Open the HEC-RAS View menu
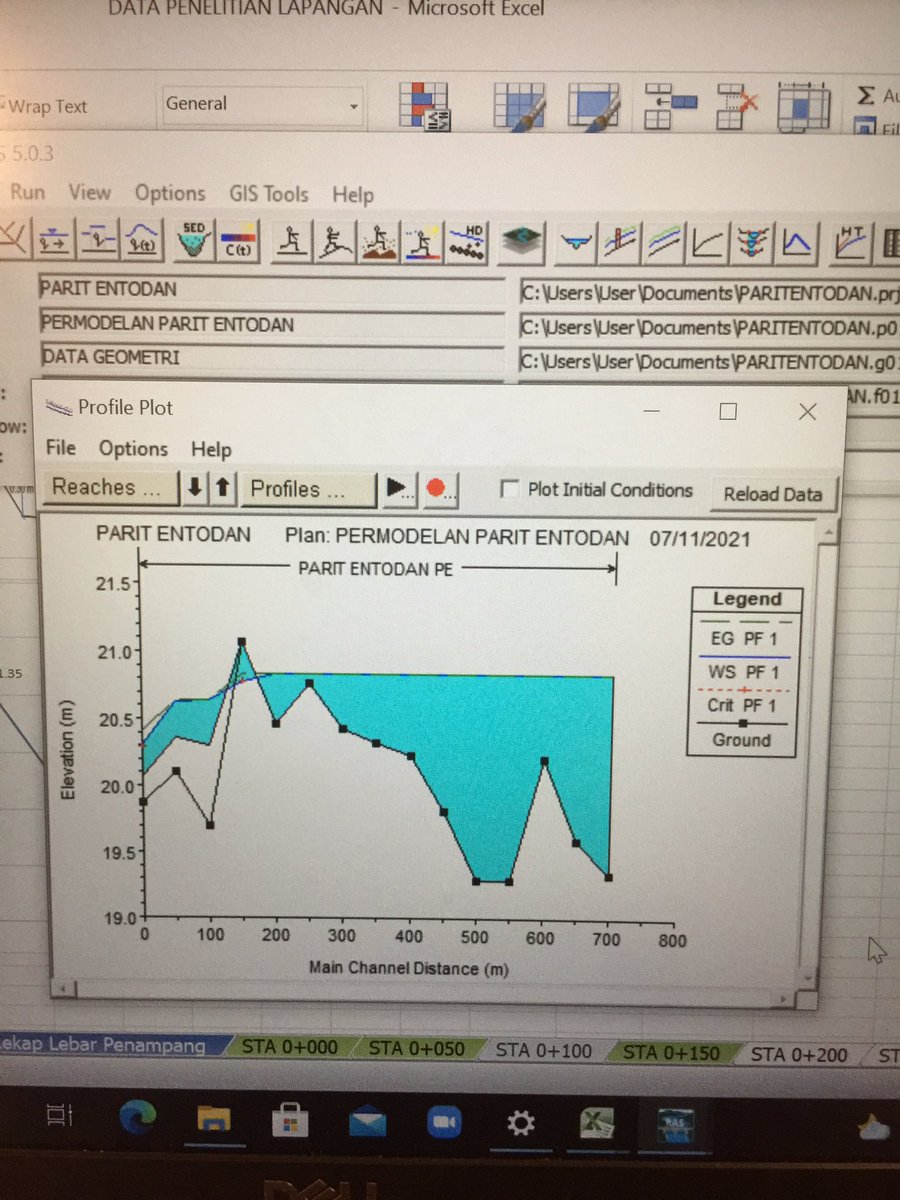 (x=89, y=192)
